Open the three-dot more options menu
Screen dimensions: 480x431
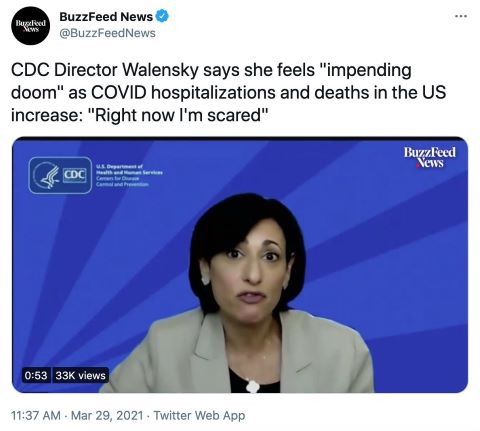click(461, 16)
